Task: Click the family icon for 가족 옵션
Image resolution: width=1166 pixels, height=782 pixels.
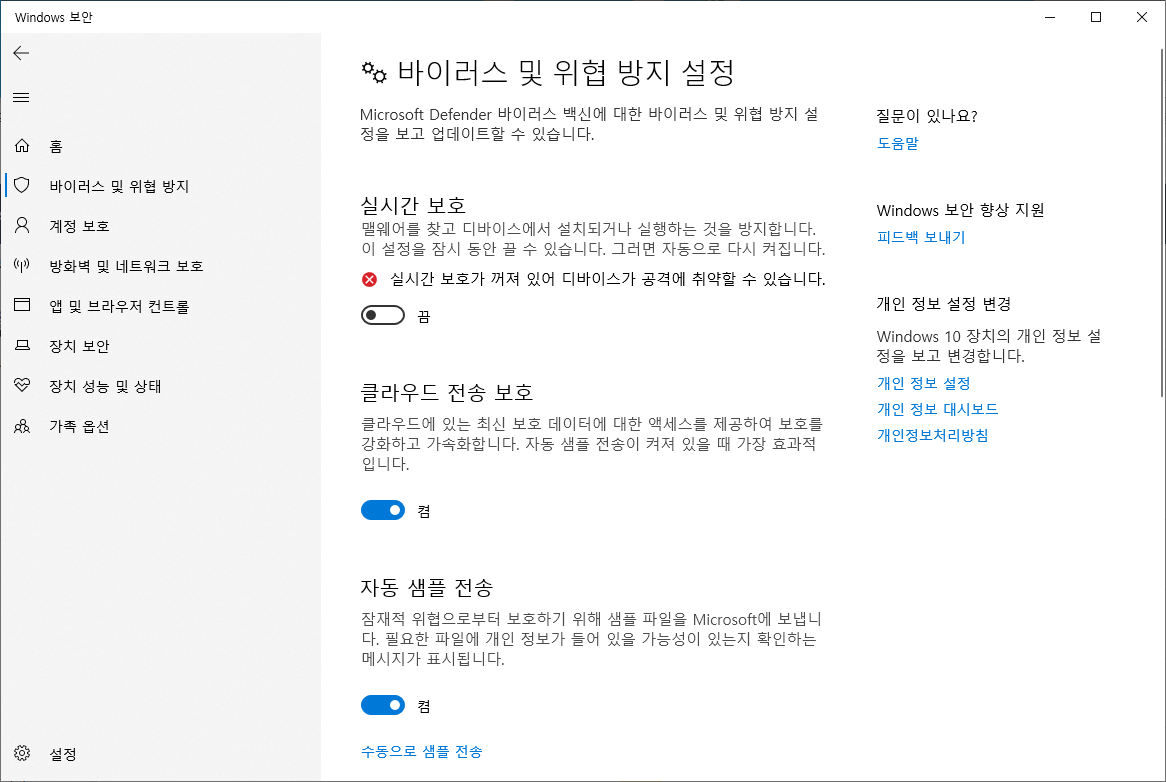Action: 22,426
